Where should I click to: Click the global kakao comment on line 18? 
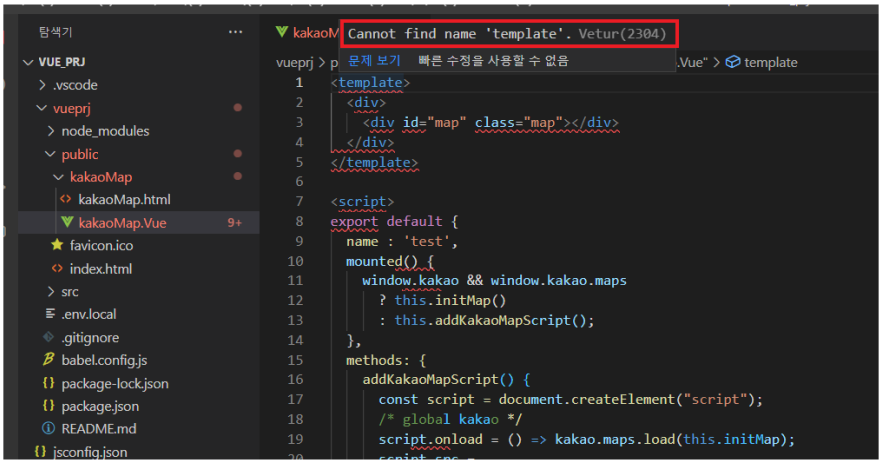450,420
